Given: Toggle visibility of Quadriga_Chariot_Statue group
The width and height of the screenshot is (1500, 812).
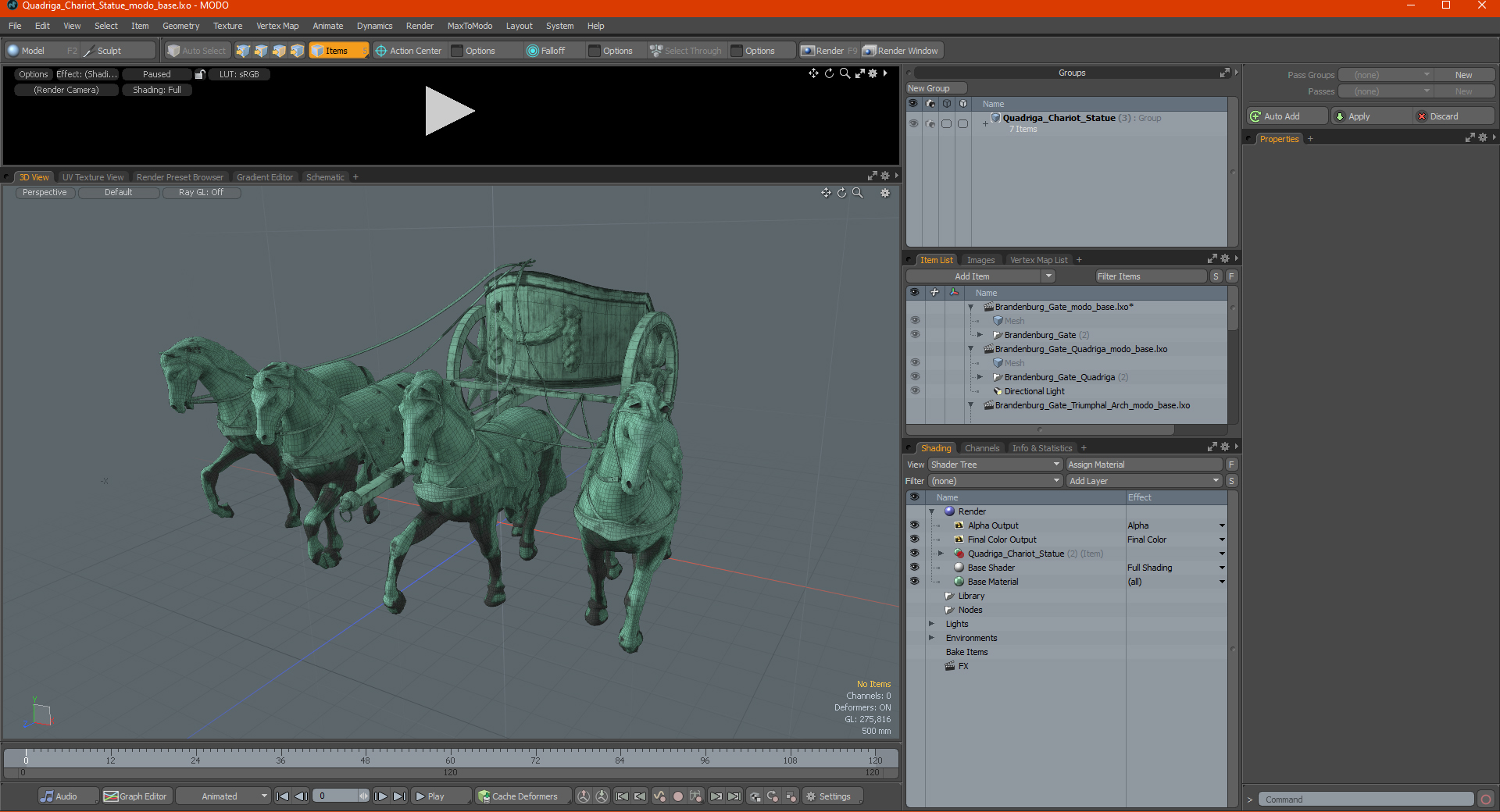Looking at the screenshot, I should click(x=913, y=123).
